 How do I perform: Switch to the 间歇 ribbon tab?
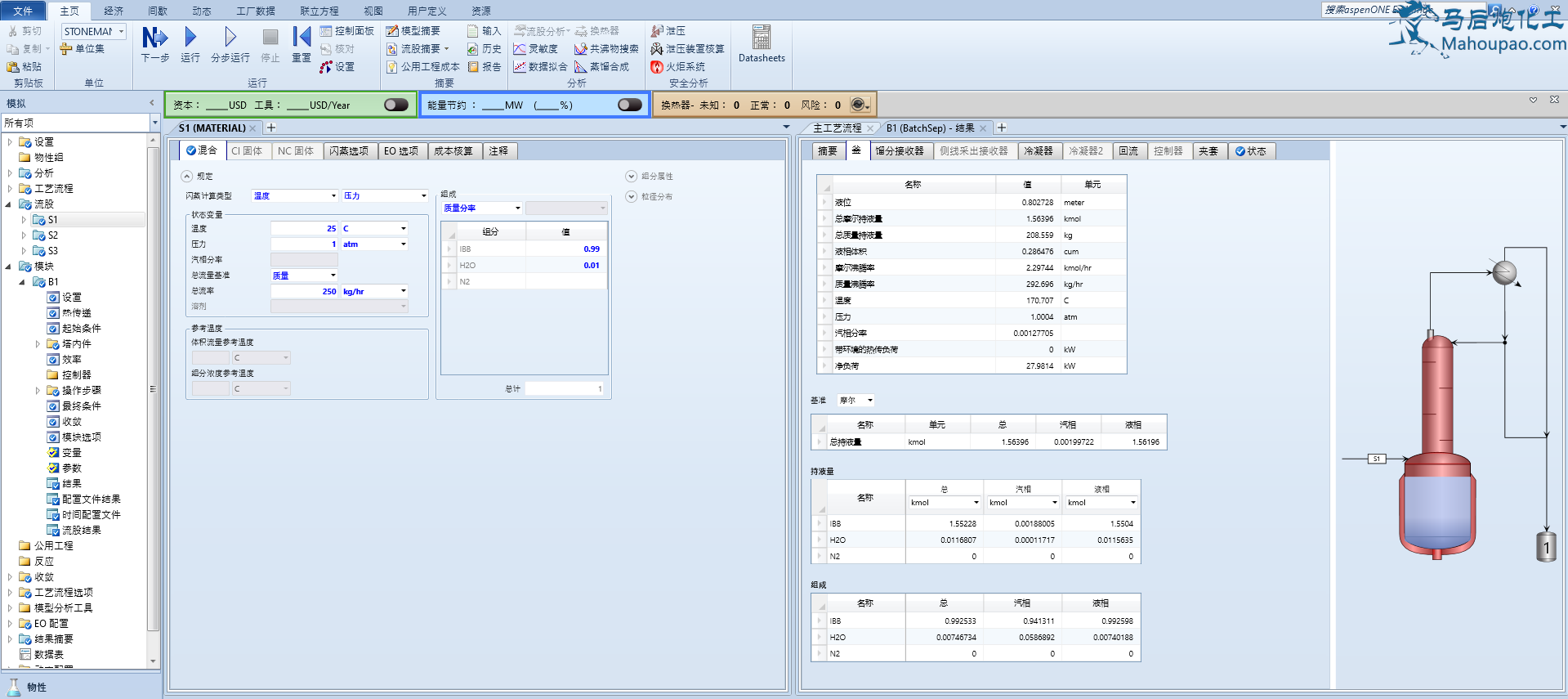coord(158,11)
